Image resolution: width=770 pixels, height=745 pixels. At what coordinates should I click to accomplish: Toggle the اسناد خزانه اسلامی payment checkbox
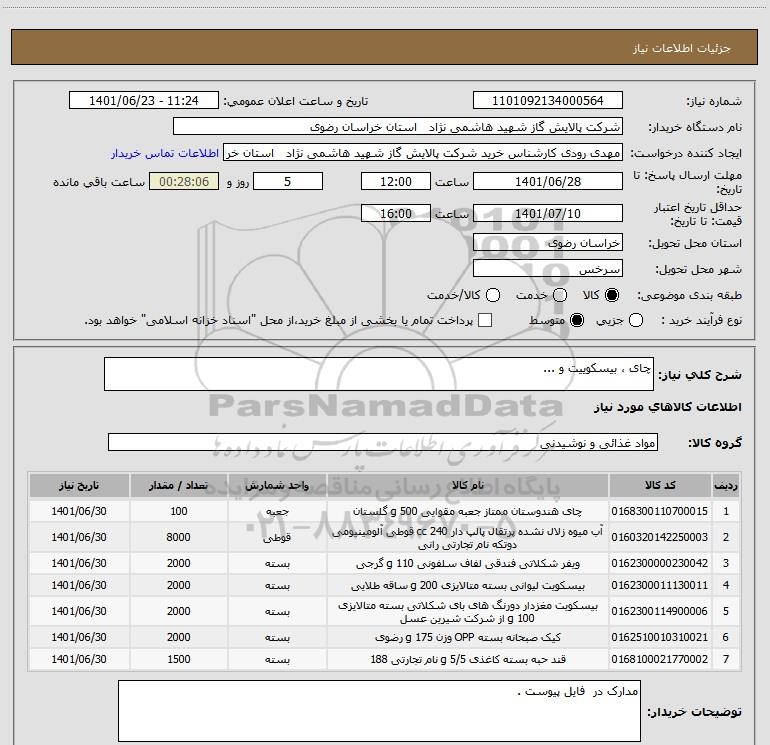(485, 320)
